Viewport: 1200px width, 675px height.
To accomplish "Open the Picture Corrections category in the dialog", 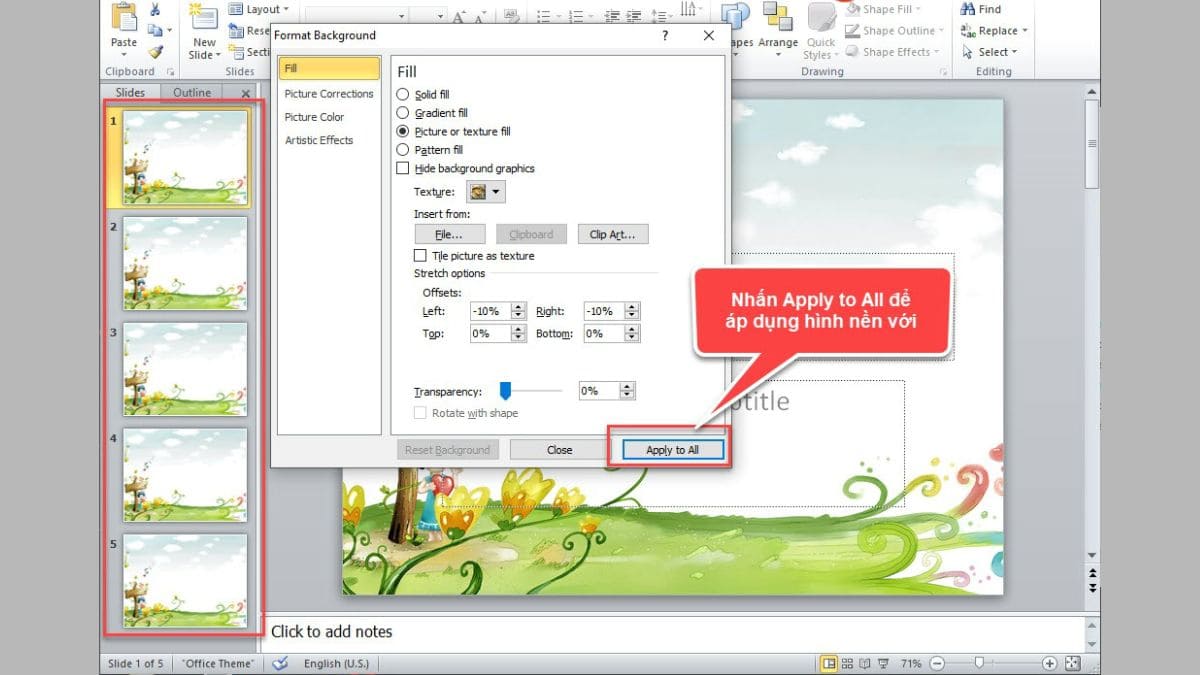I will point(328,93).
